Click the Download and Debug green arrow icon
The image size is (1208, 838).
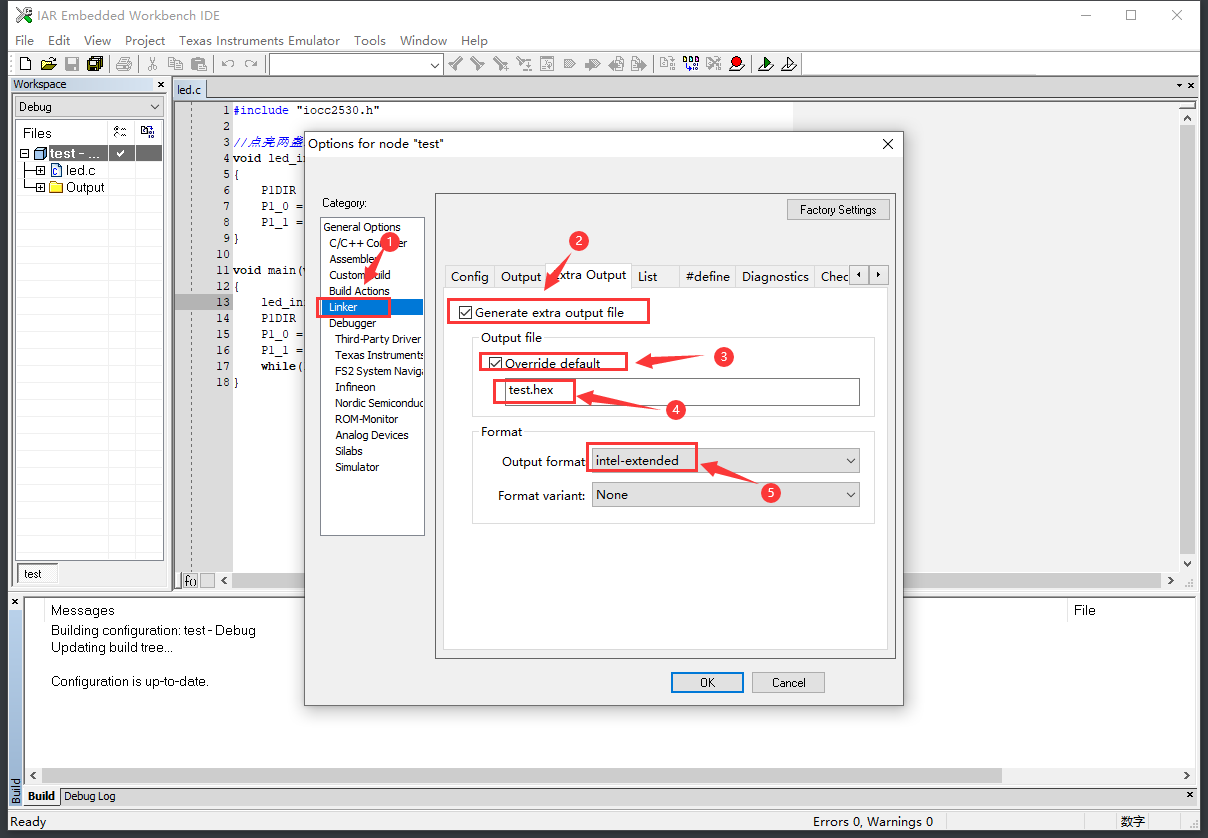coord(766,64)
